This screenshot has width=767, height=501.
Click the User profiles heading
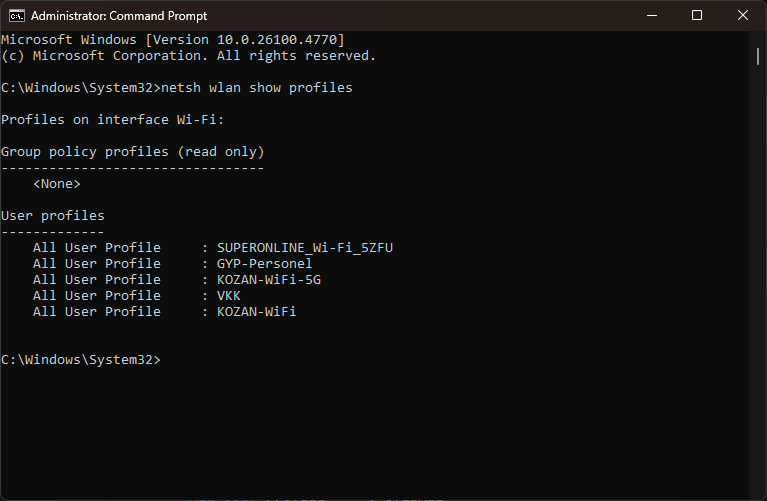[x=52, y=216]
